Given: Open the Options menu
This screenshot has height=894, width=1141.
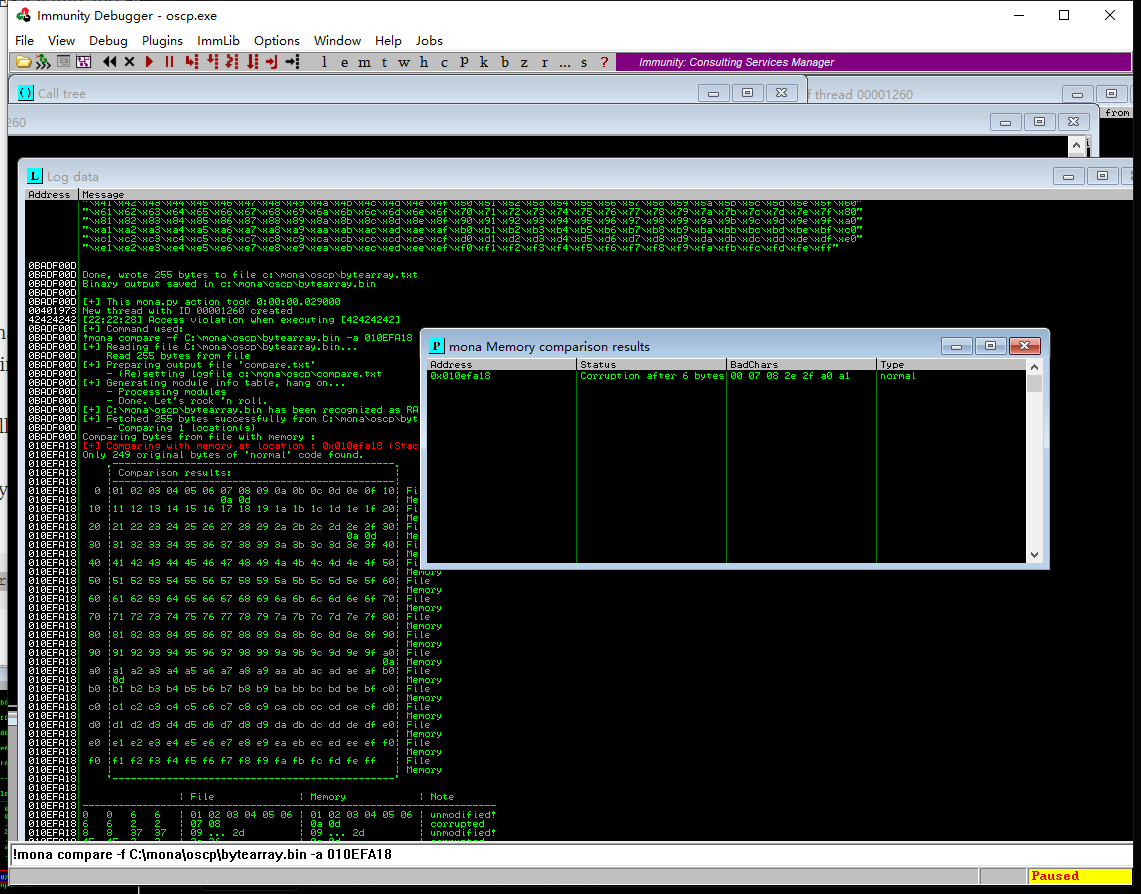Looking at the screenshot, I should point(277,41).
